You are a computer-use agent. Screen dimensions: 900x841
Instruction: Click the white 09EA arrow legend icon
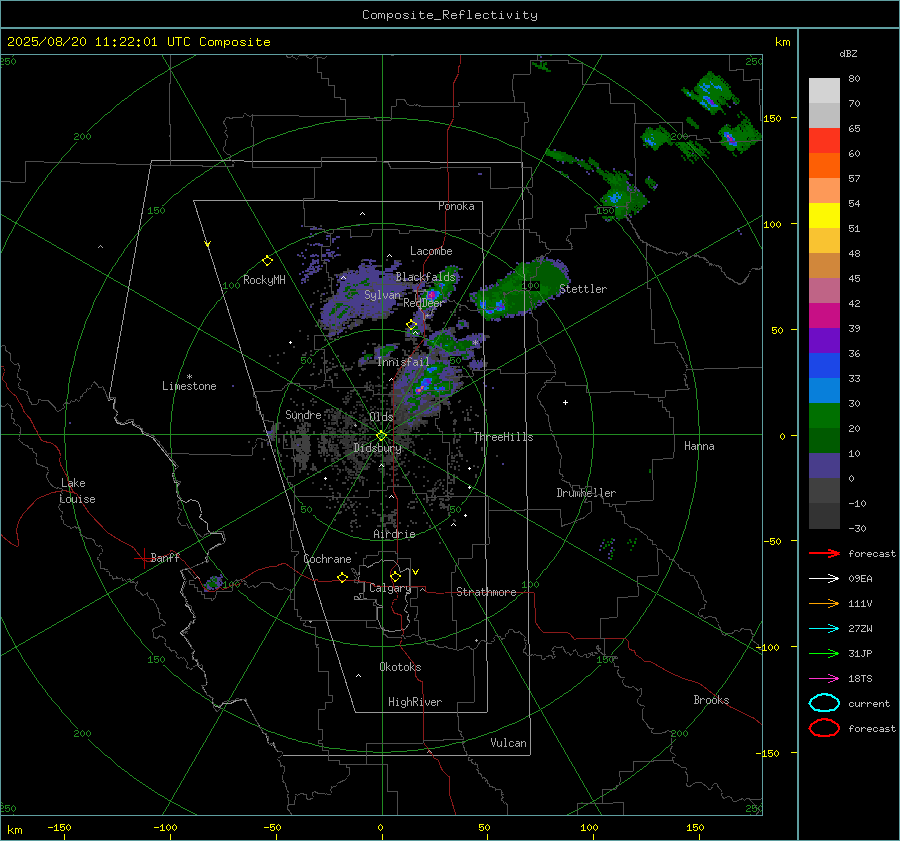tap(824, 579)
